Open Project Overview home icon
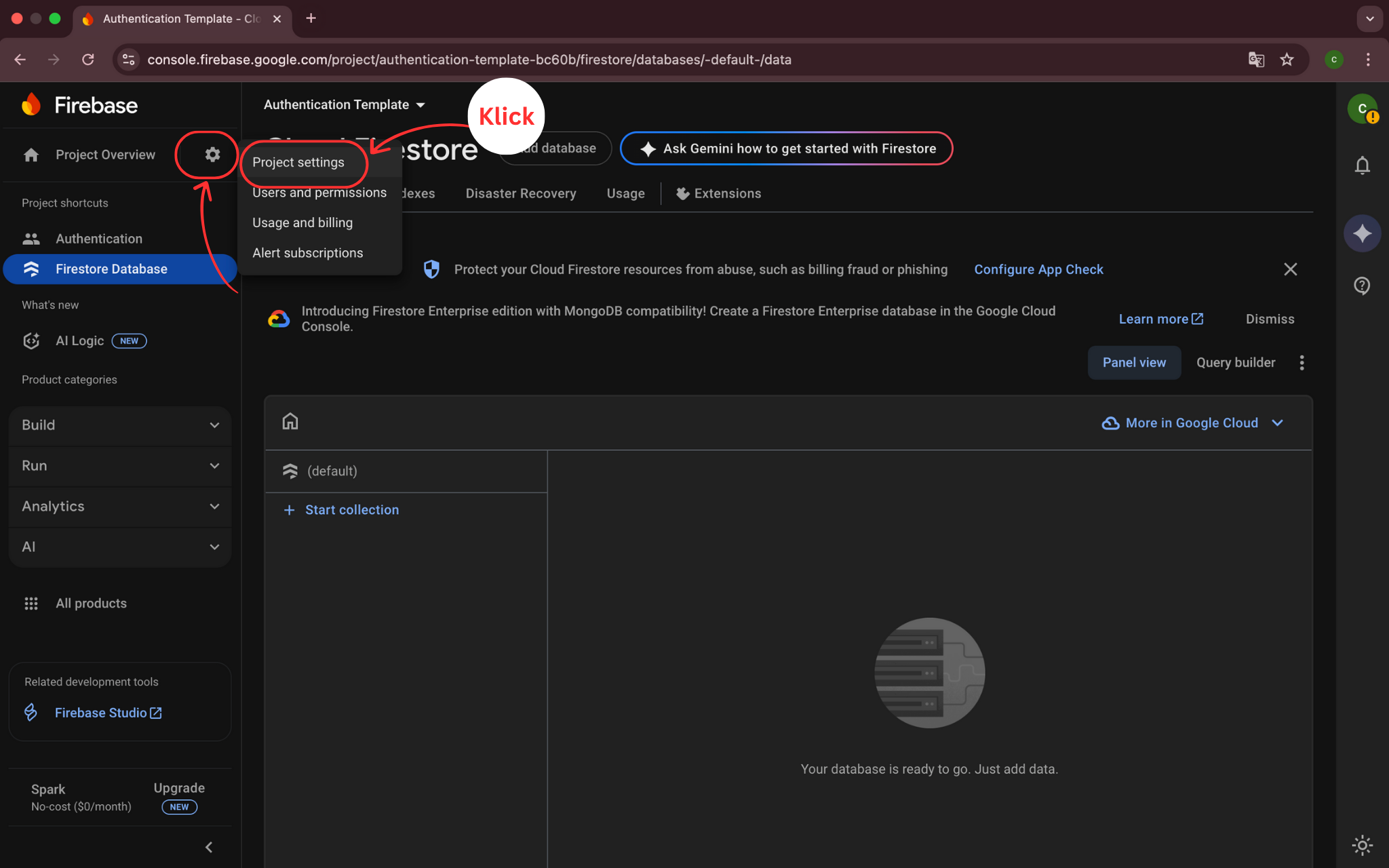This screenshot has height=868, width=1389. pyautogui.click(x=31, y=155)
